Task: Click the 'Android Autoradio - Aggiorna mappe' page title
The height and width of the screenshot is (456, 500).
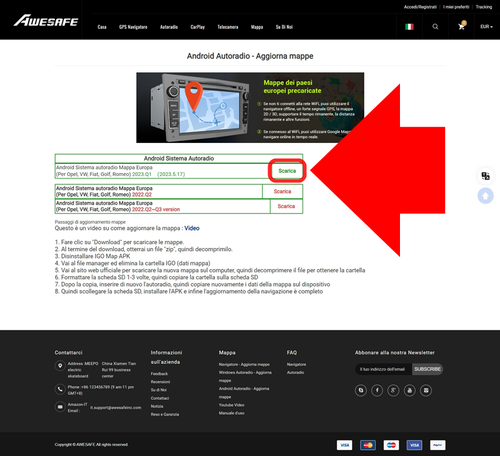Action: [250, 56]
